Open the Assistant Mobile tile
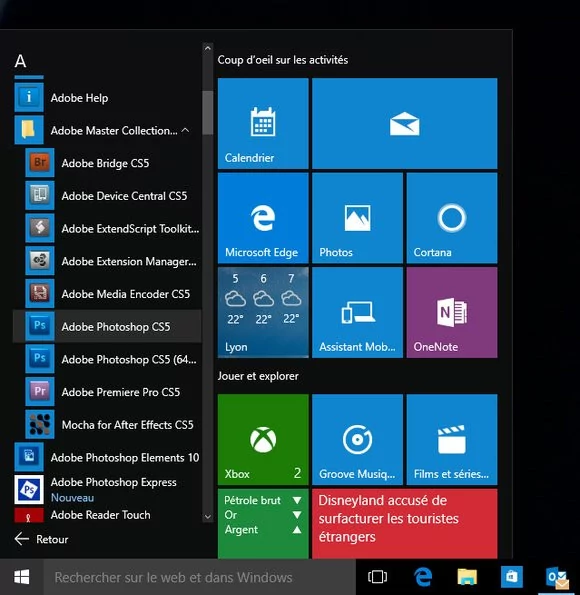580x595 pixels. [x=357, y=312]
